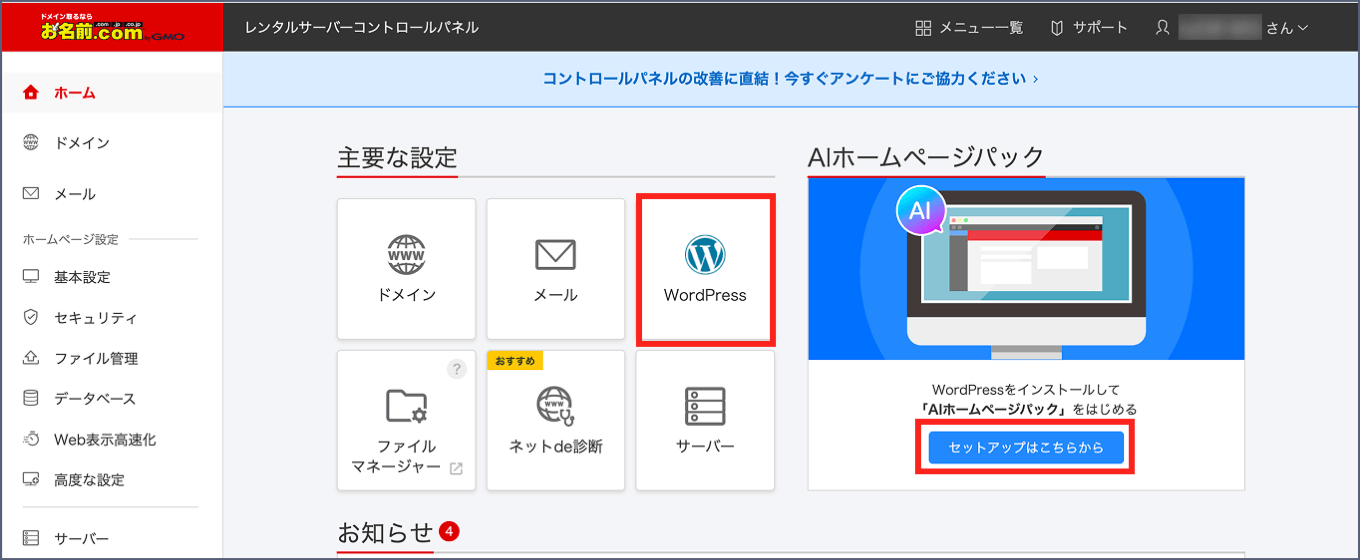The image size is (1360, 560).
Task: Click the folder gear icon in ファイルマネージャー card
Action: [407, 406]
